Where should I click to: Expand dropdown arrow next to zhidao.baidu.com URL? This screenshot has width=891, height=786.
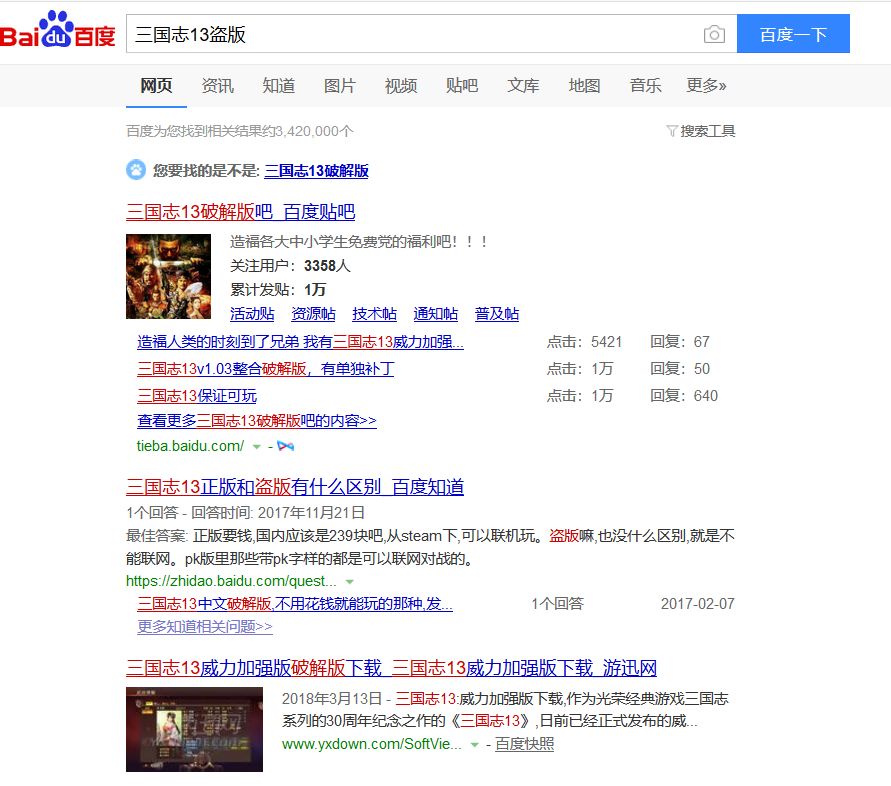[x=350, y=581]
